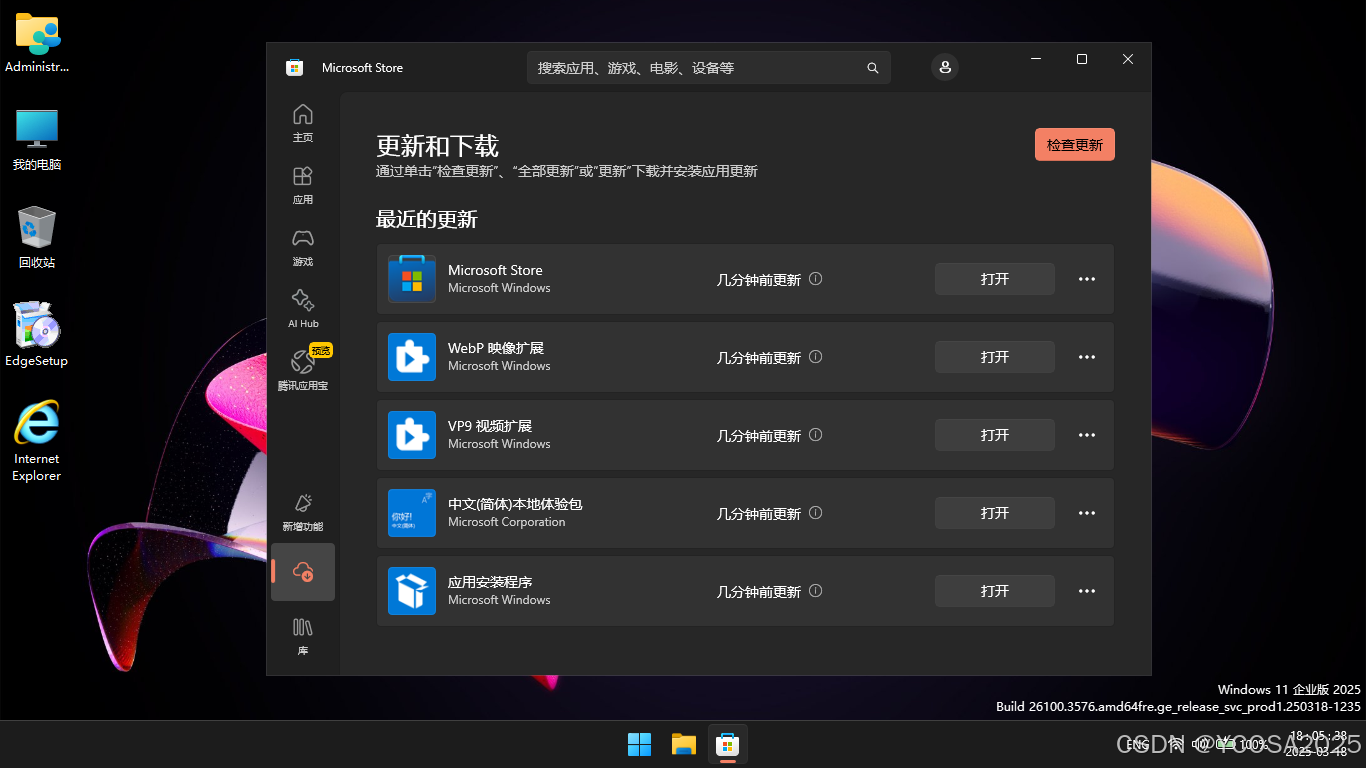This screenshot has width=1366, height=768.
Task: Open more options for Microsoft Store row
Action: 1087,279
